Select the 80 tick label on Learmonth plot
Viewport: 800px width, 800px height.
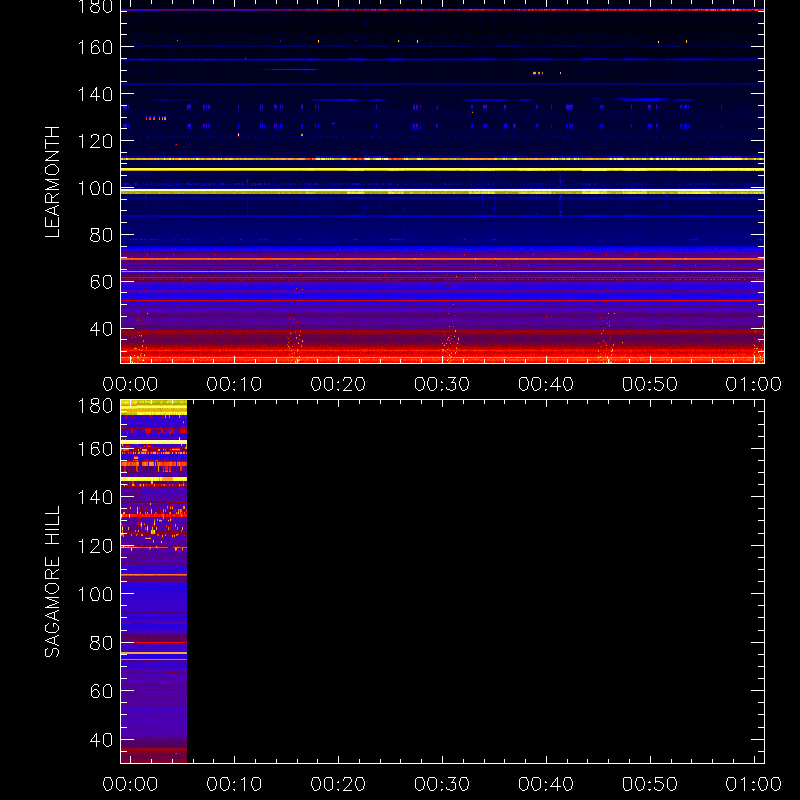101,235
